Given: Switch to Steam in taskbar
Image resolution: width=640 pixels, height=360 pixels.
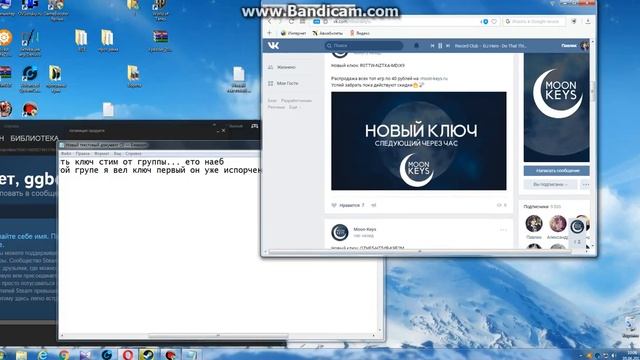Looking at the screenshot, I should (149, 355).
